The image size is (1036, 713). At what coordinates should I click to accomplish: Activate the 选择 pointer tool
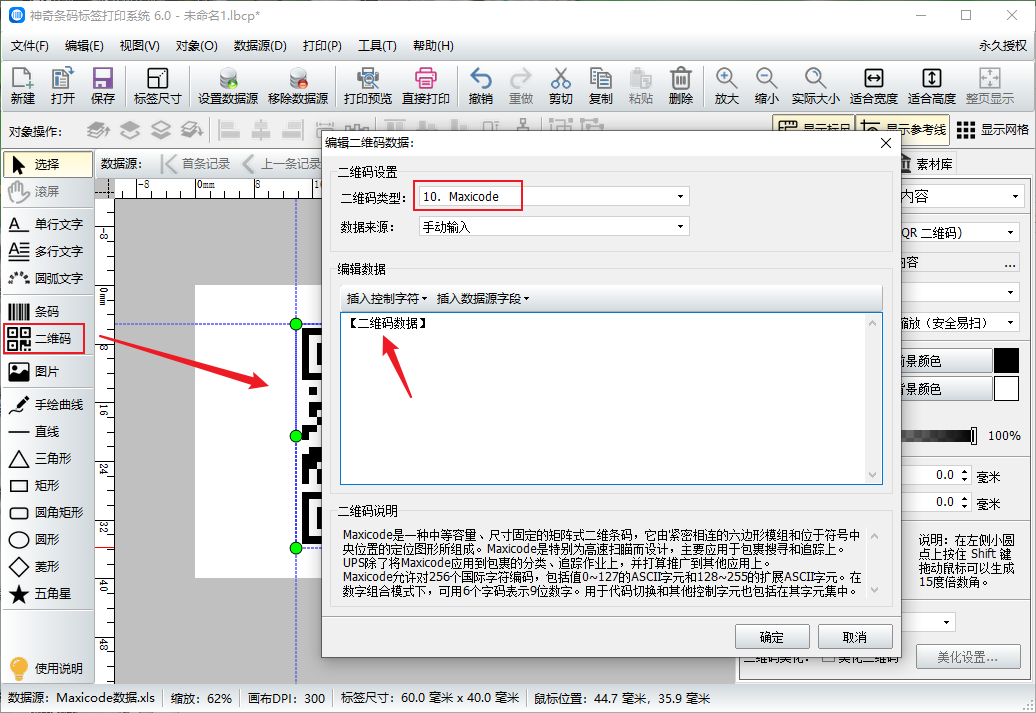(48, 165)
